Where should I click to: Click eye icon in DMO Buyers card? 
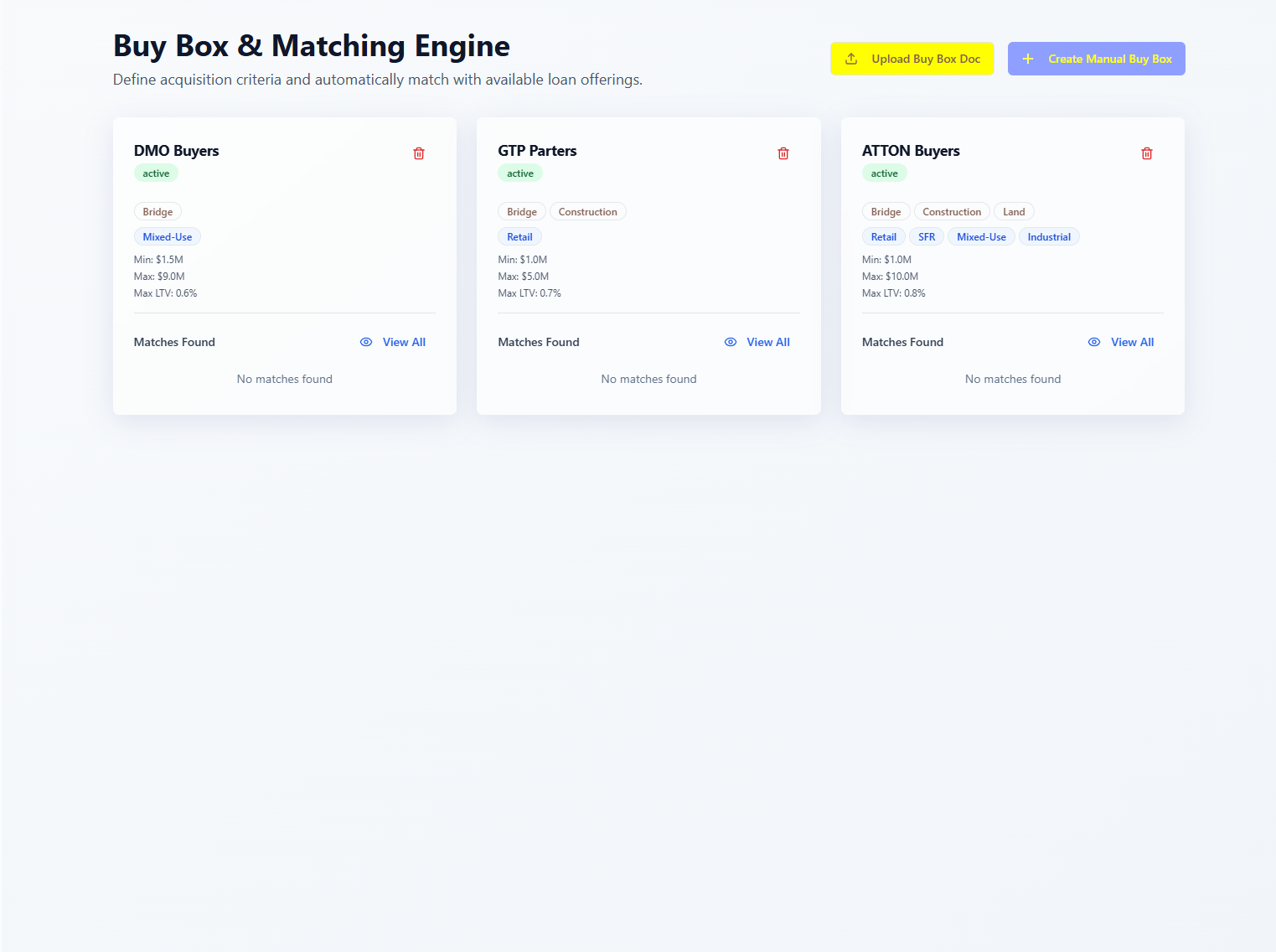(x=366, y=342)
